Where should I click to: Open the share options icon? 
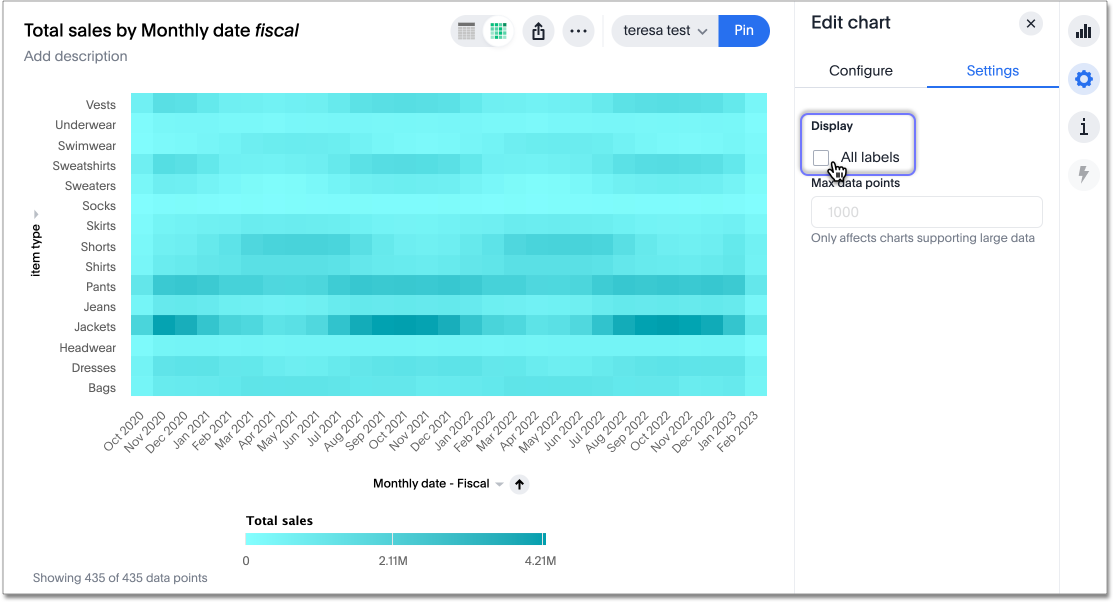(x=538, y=31)
